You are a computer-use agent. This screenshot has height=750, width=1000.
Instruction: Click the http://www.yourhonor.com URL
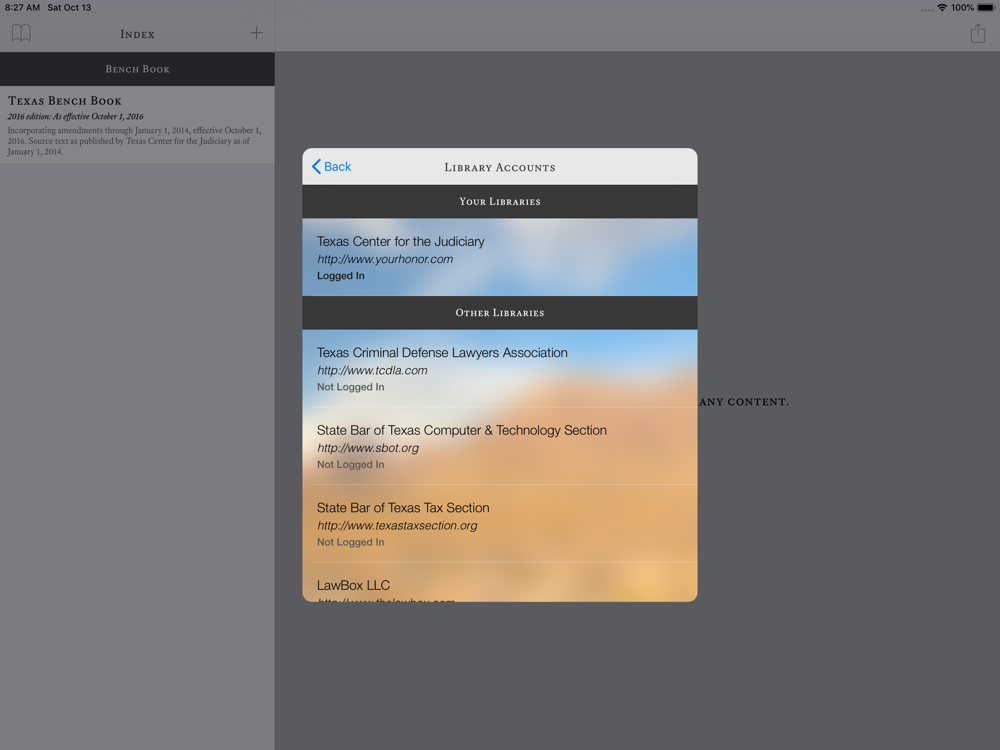pyautogui.click(x=385, y=259)
